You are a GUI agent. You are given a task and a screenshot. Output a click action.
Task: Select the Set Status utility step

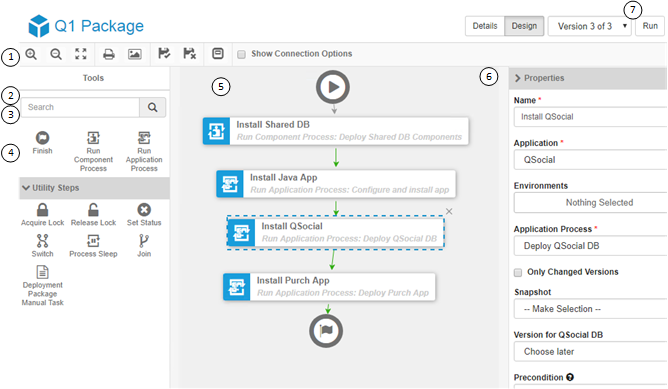tap(144, 214)
